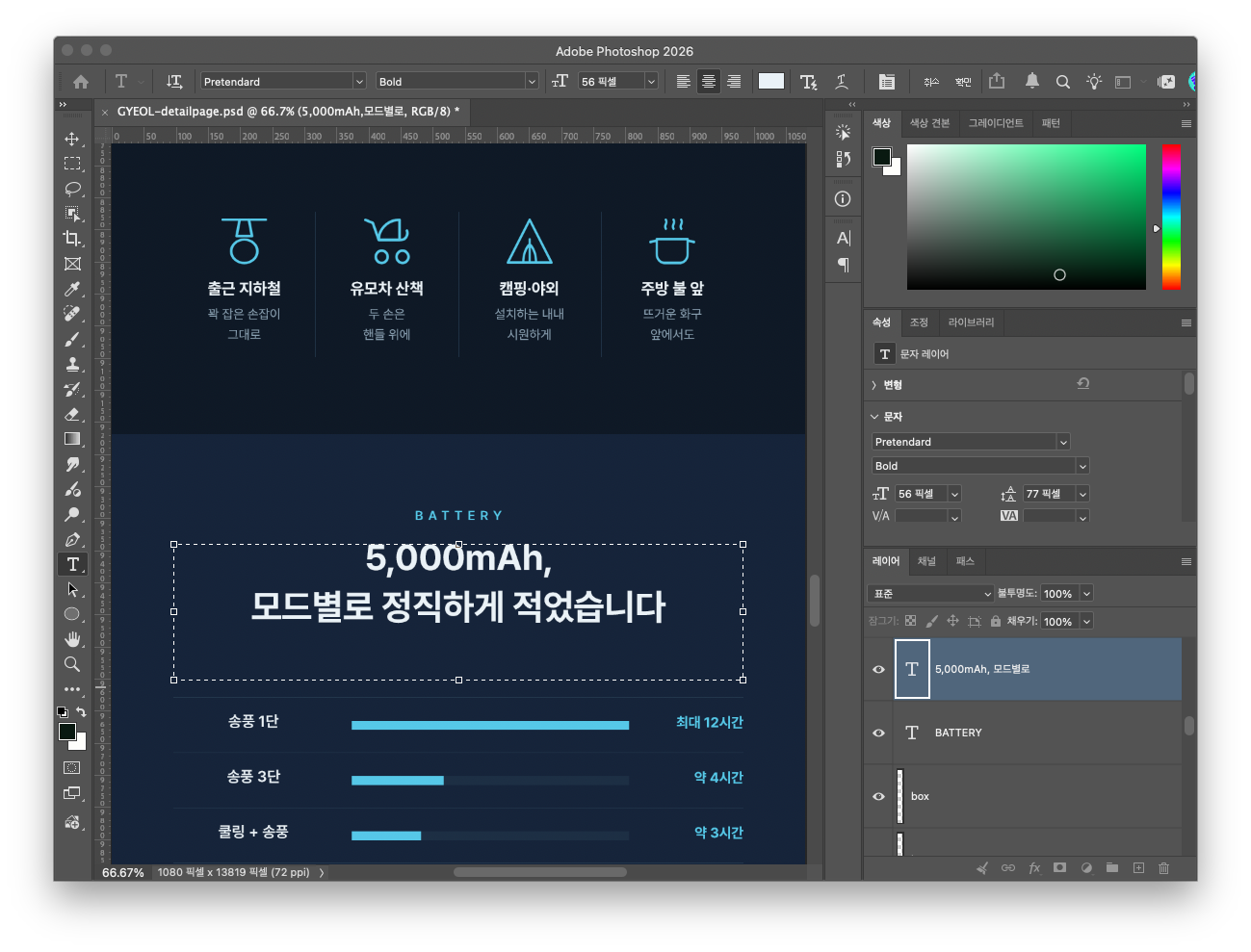This screenshot has width=1251, height=952.
Task: Reset transform in the 변형 section
Action: 1083,384
